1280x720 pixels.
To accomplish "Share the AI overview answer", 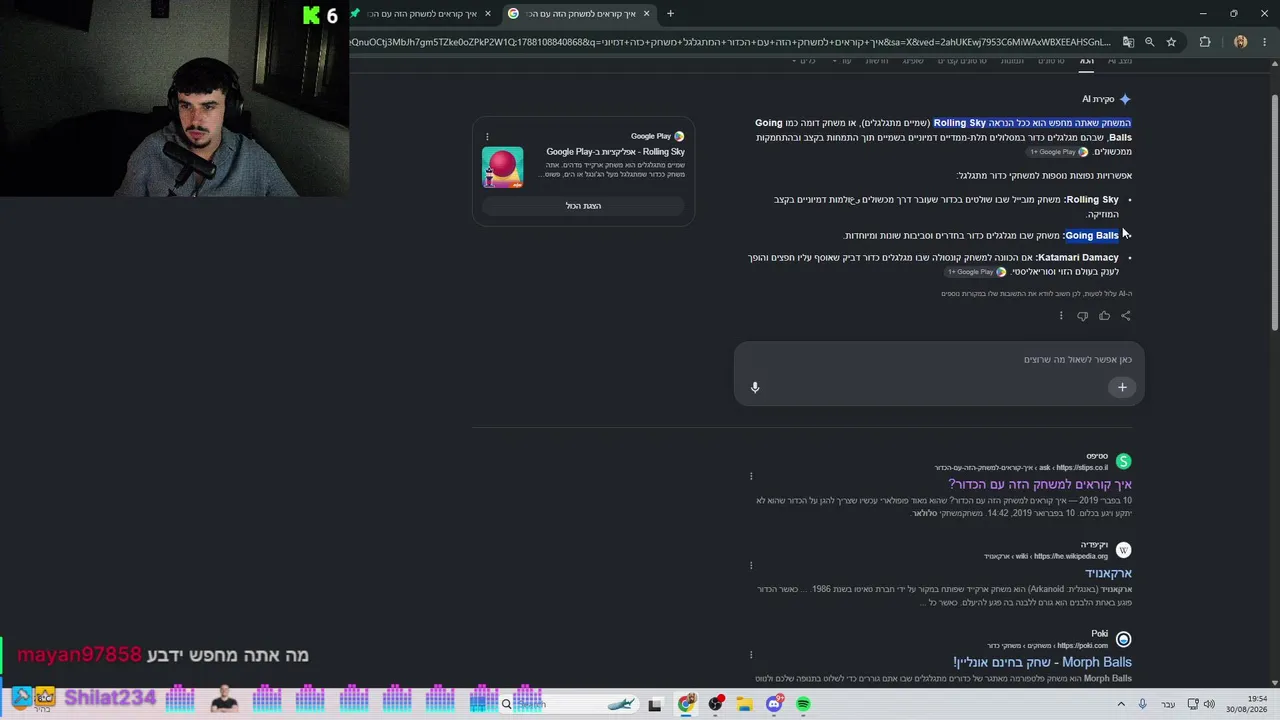I will pos(1126,316).
